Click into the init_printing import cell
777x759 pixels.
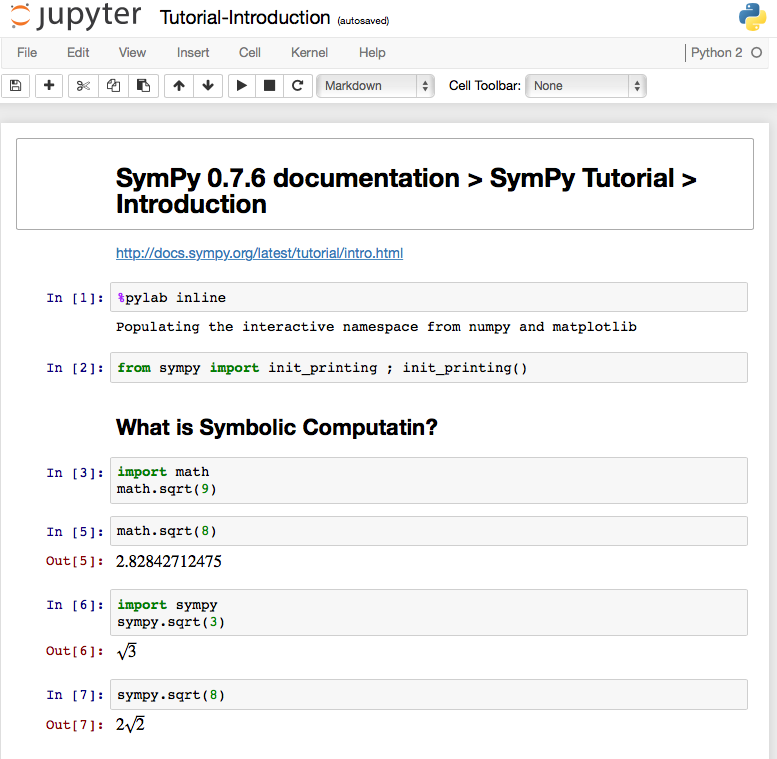tap(429, 368)
